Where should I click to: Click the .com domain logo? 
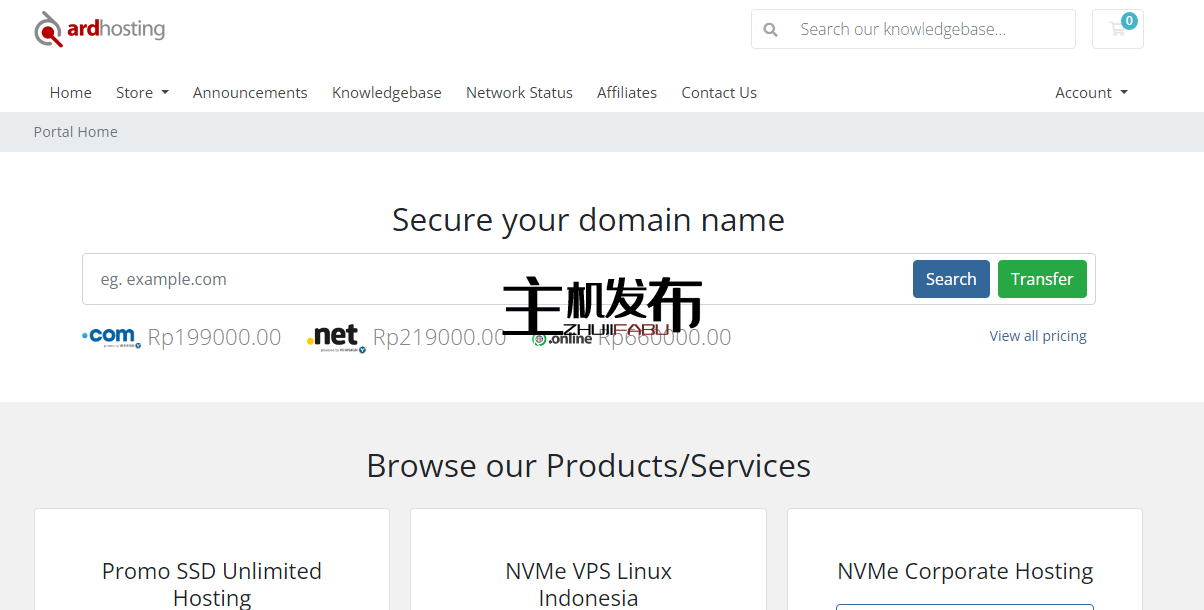(111, 337)
